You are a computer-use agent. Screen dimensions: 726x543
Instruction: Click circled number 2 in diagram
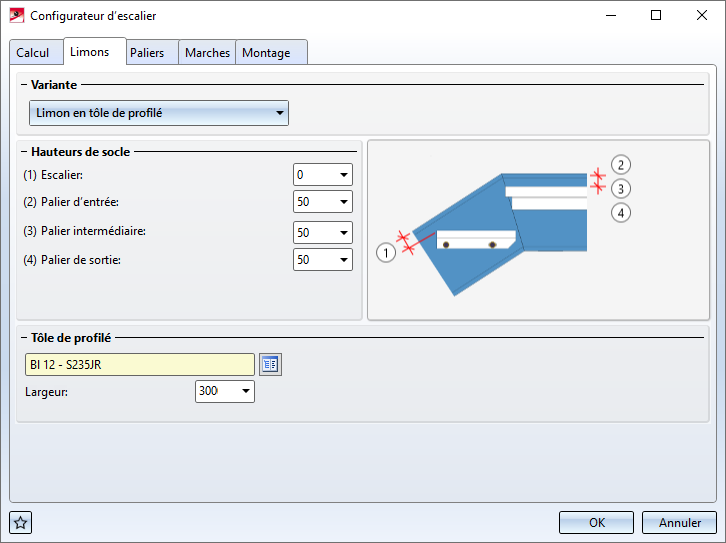coord(621,165)
